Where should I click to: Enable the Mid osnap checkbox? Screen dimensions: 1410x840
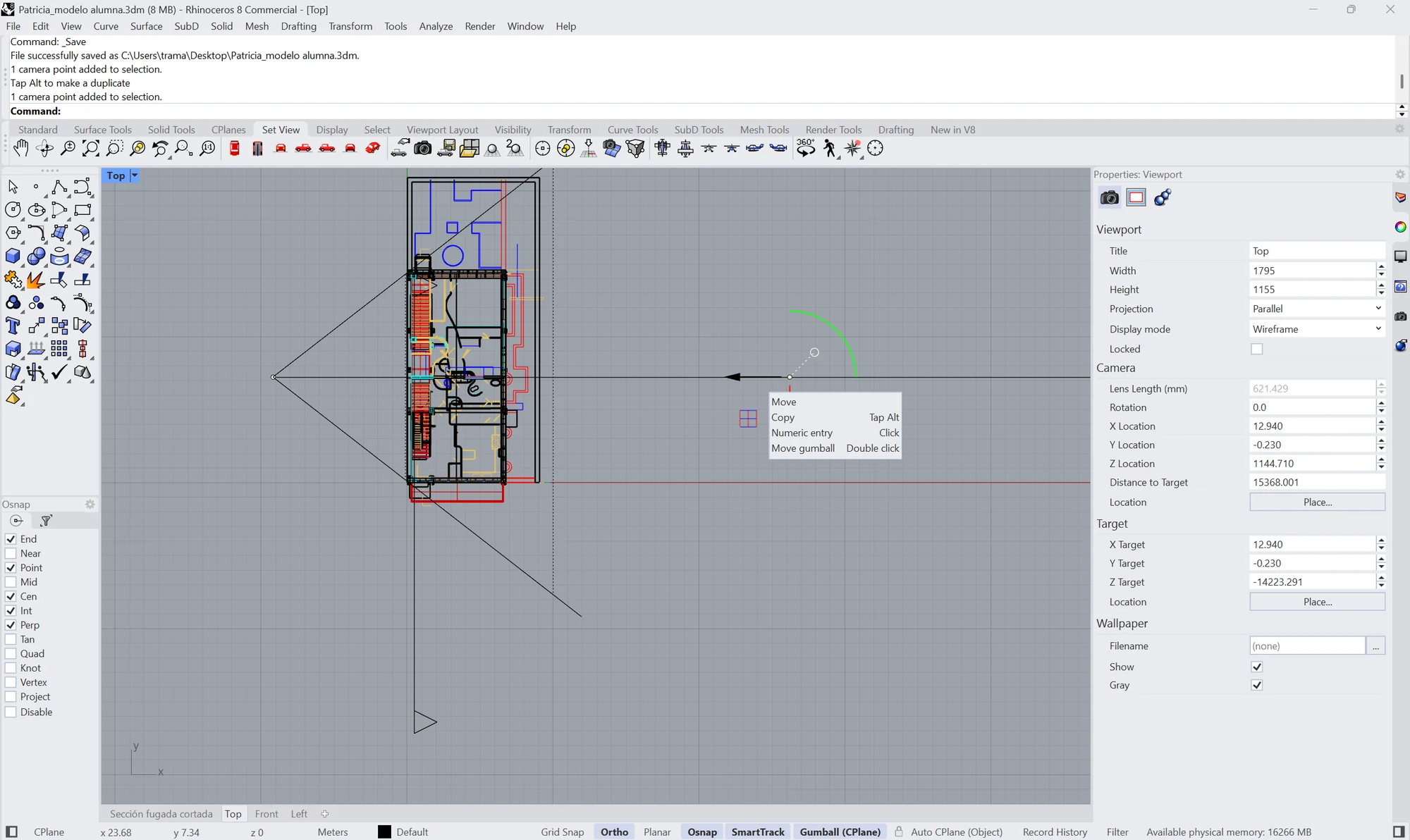[11, 582]
